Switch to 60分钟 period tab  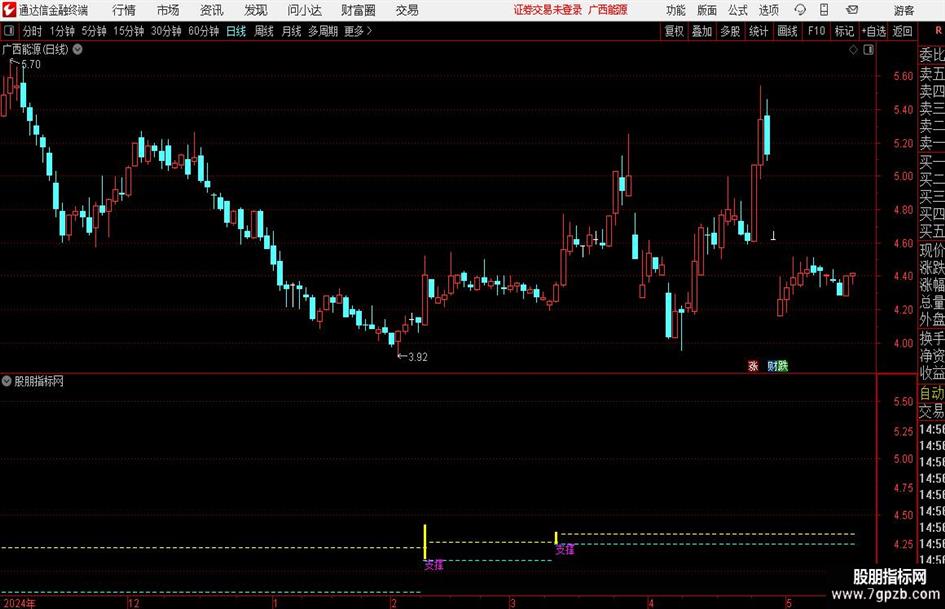coord(204,31)
